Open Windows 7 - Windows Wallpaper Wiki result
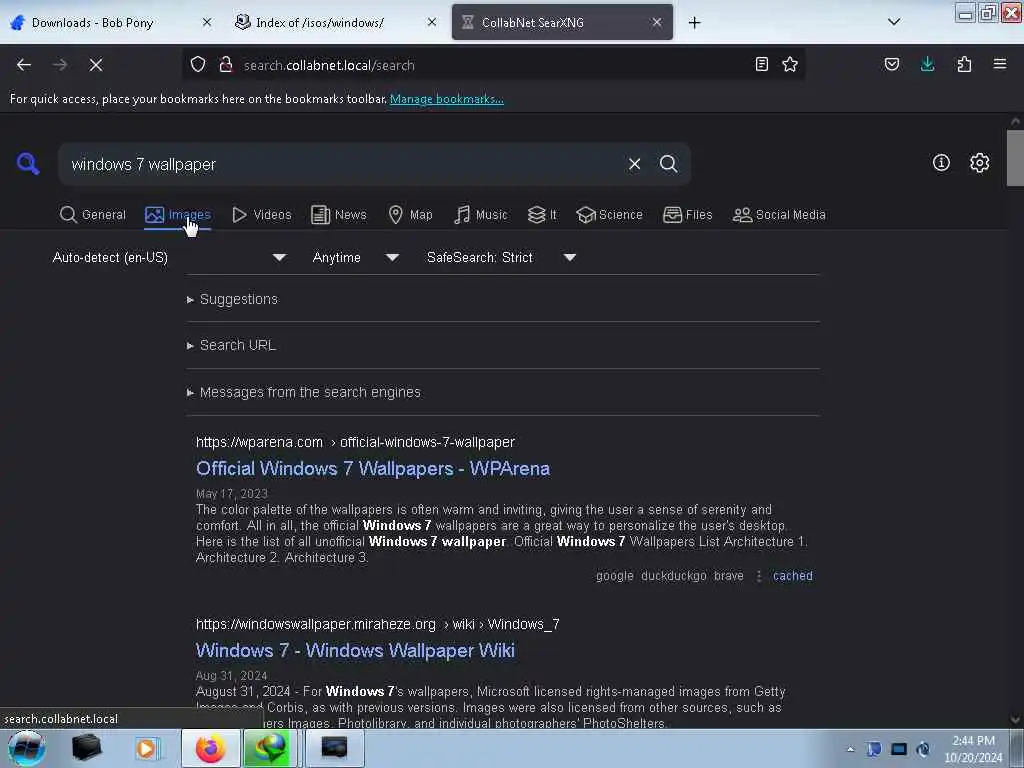The height and width of the screenshot is (768, 1024). click(x=355, y=650)
